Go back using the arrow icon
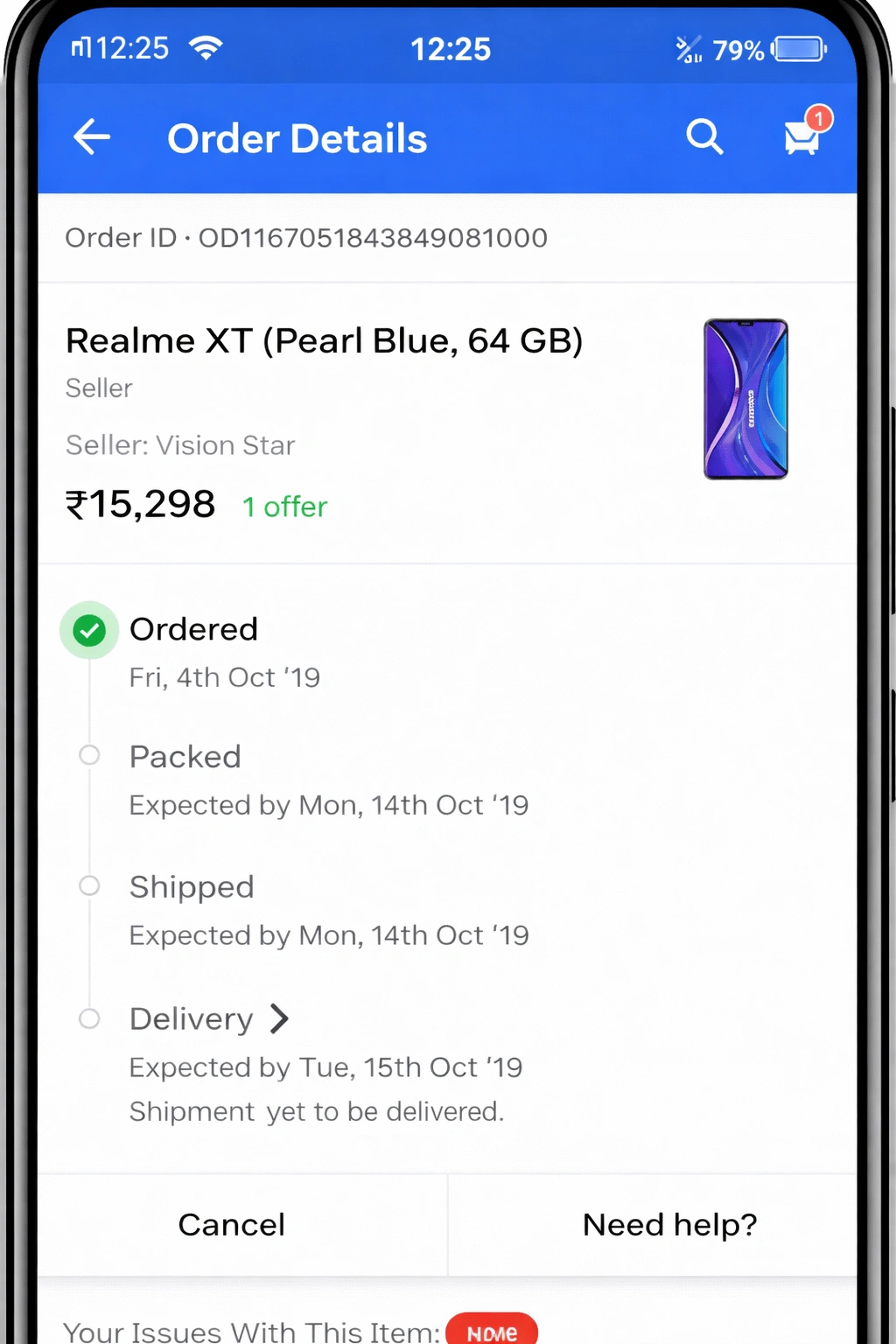896x1344 pixels. pos(91,137)
